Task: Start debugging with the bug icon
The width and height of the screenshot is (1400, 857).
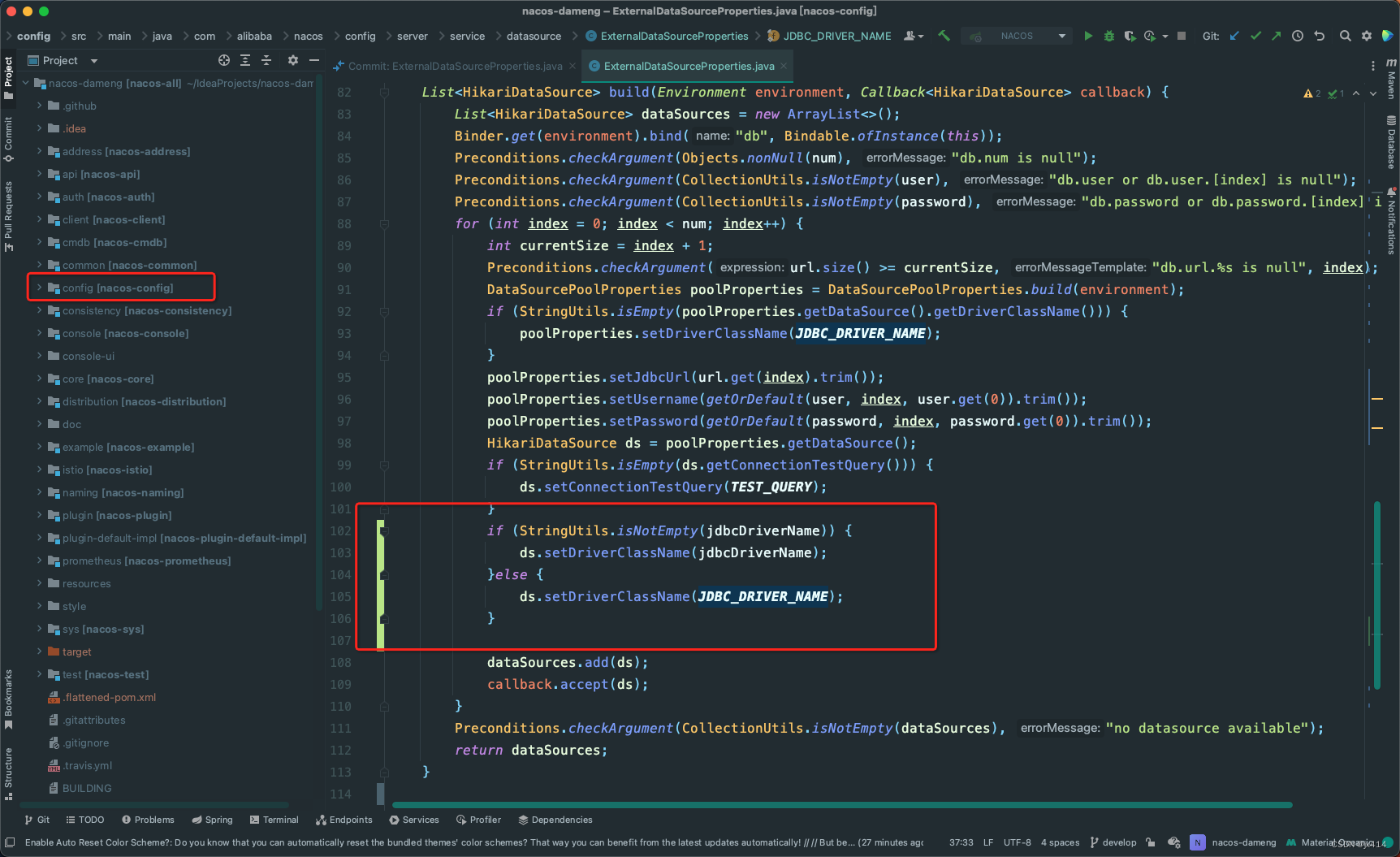Action: pyautogui.click(x=1108, y=36)
